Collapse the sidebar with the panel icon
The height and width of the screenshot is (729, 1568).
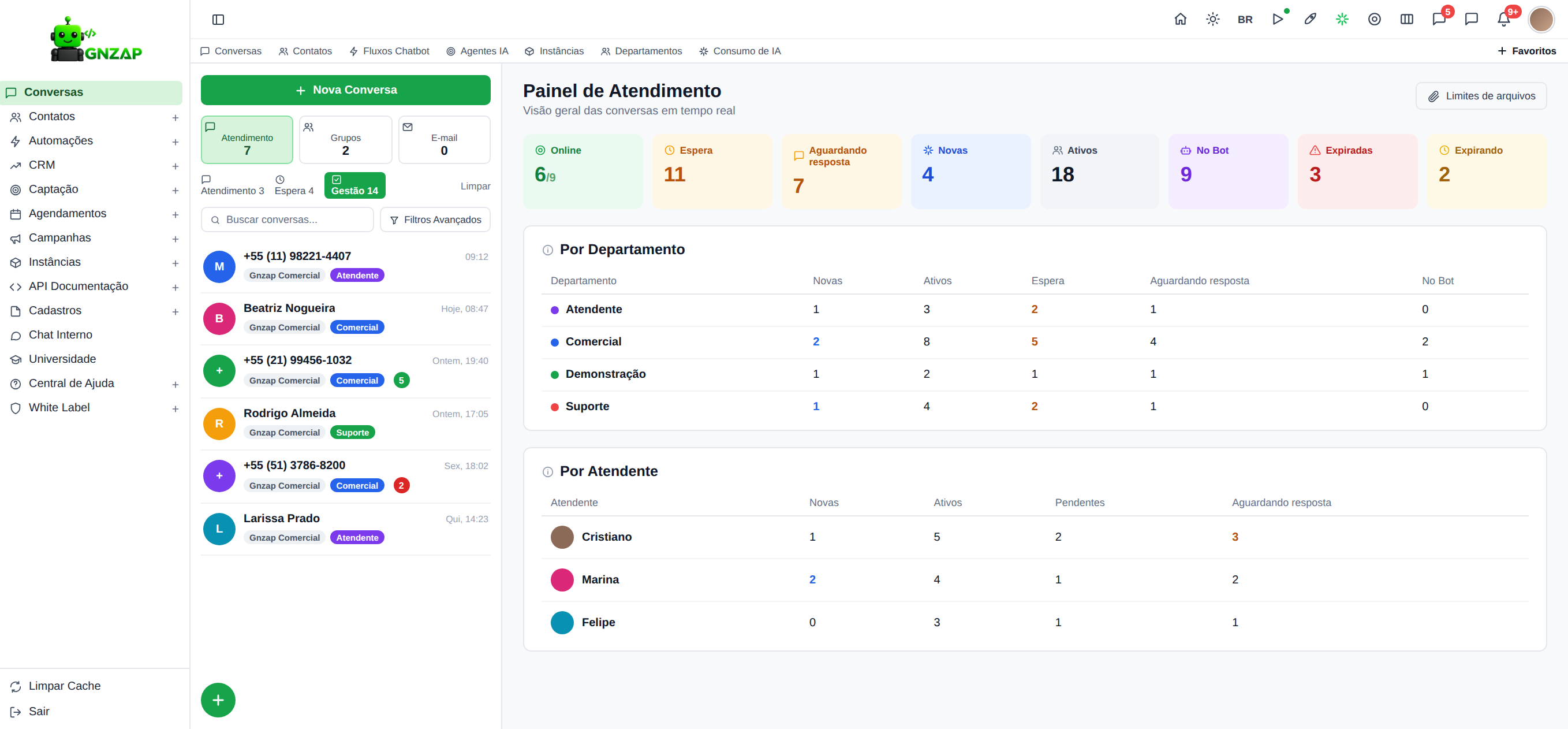(x=218, y=20)
